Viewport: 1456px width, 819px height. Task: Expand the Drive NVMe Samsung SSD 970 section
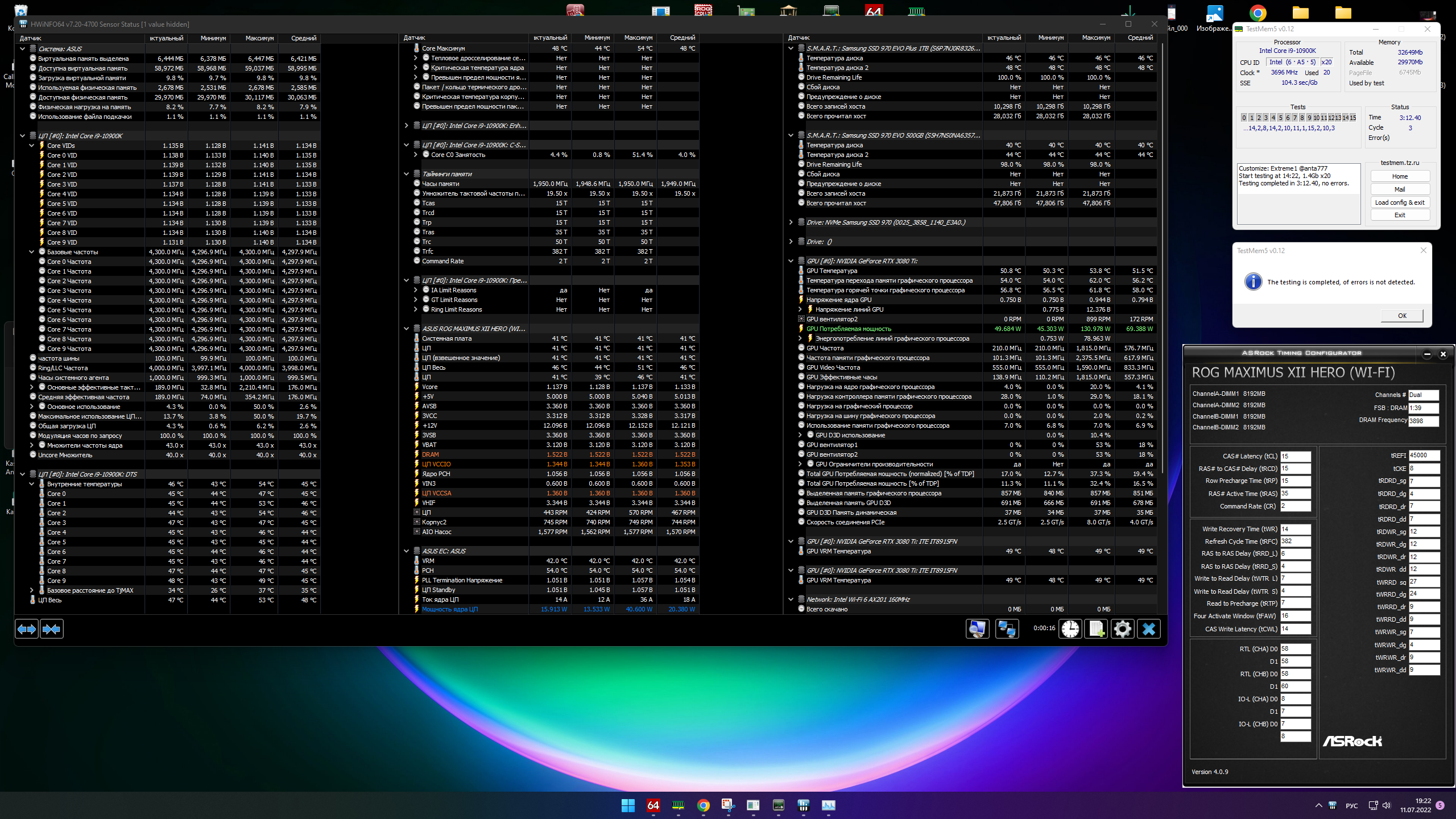coord(791,222)
